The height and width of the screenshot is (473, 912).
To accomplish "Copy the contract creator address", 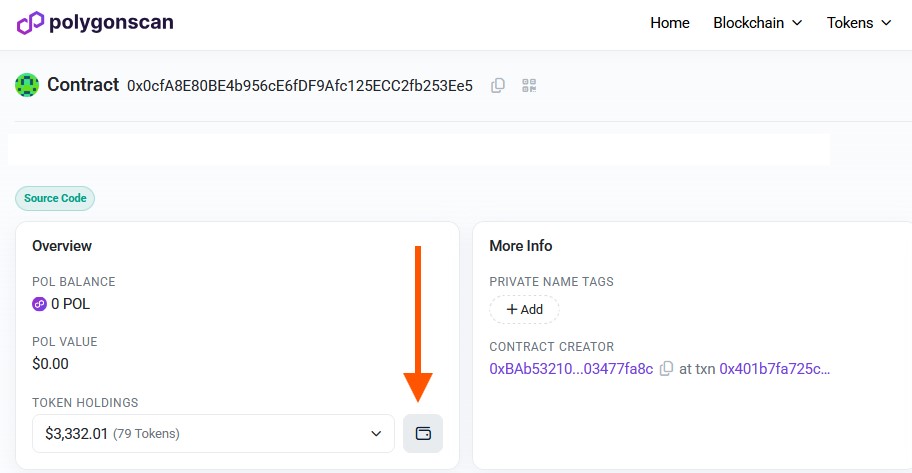I will click(x=667, y=369).
